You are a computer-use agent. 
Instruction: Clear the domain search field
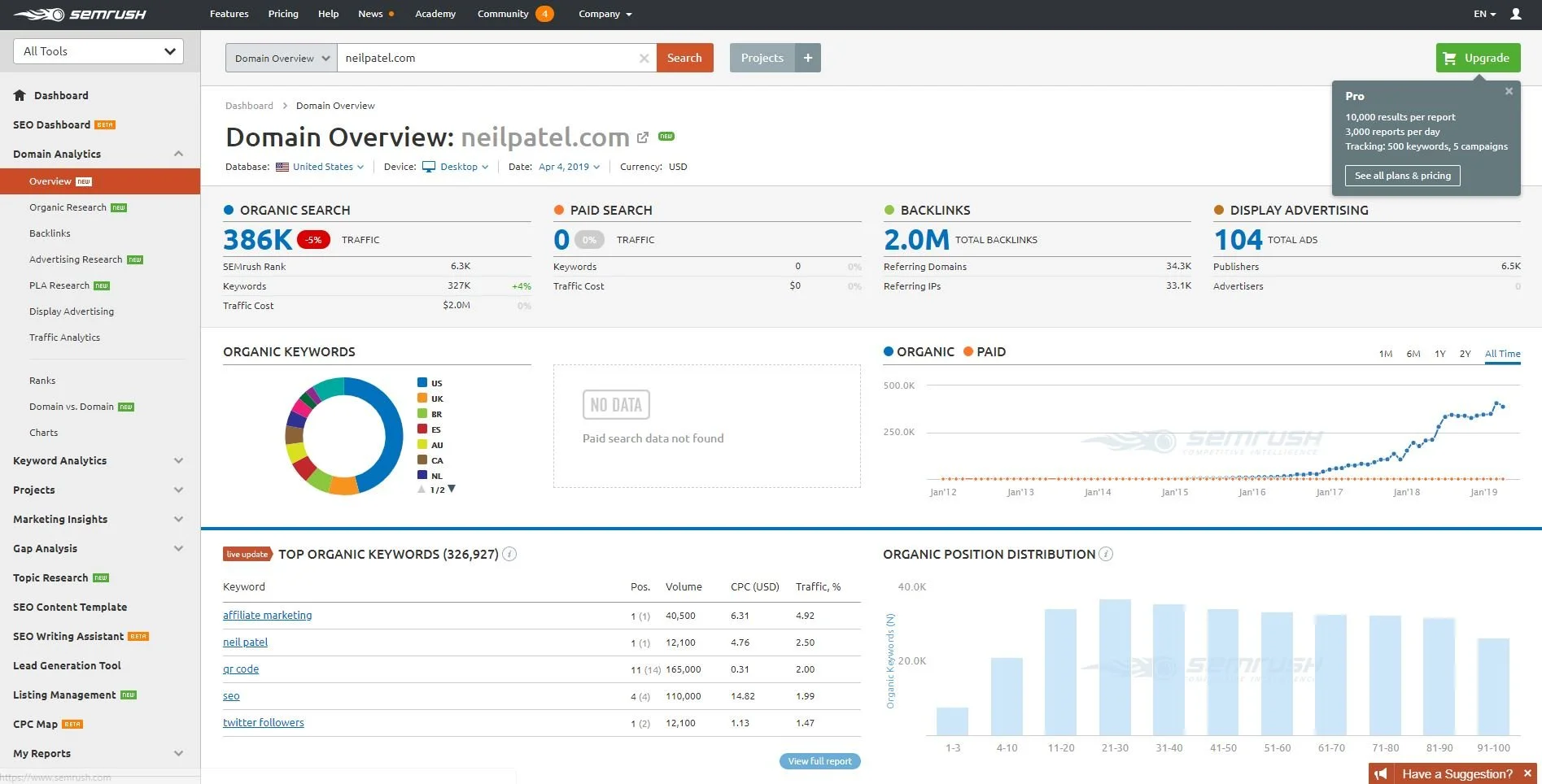(644, 58)
